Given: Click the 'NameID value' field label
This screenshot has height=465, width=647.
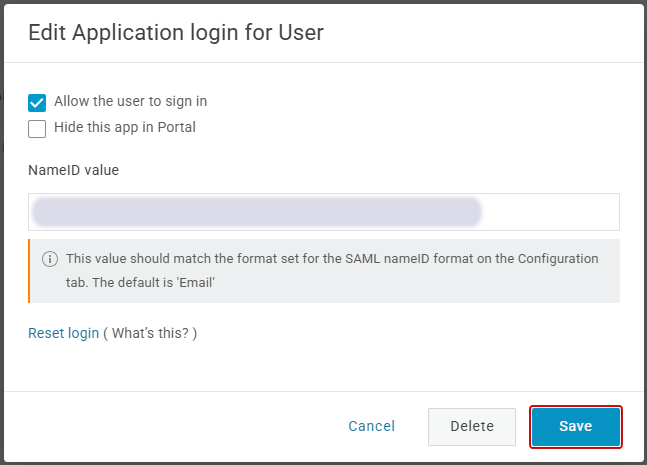Looking at the screenshot, I should pyautogui.click(x=73, y=170).
